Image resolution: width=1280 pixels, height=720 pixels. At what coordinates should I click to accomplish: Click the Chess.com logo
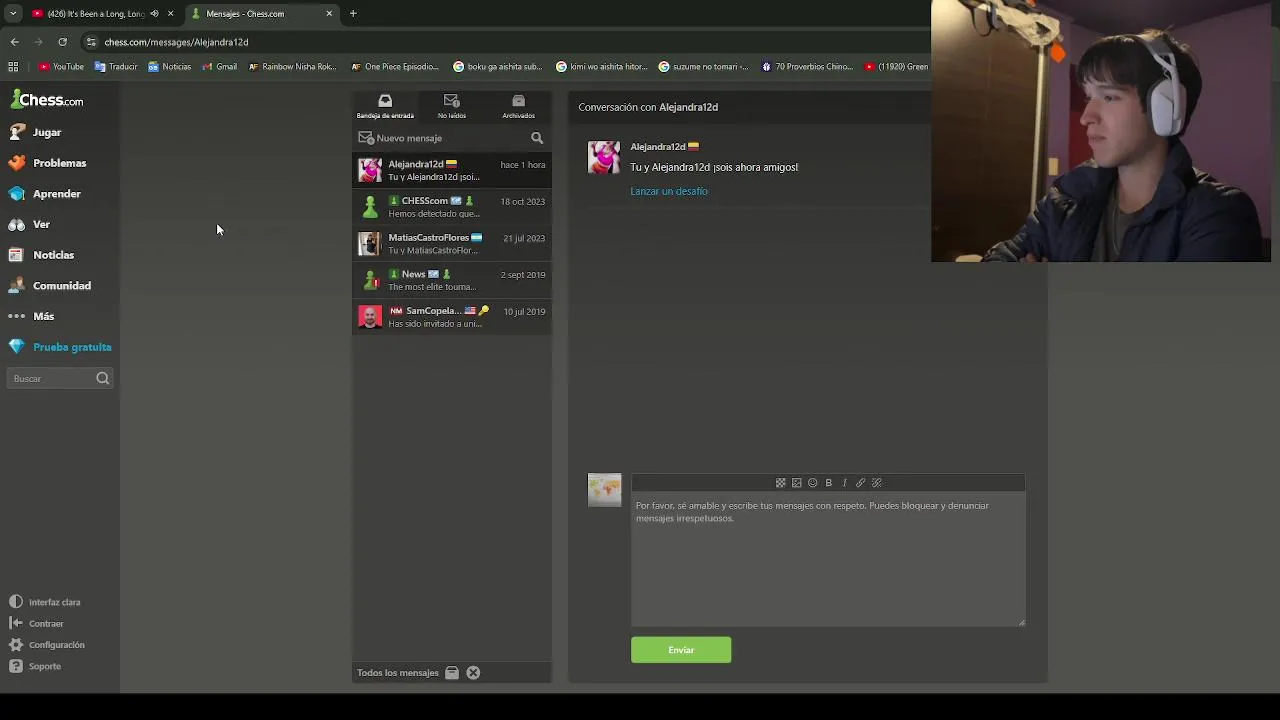[47, 100]
